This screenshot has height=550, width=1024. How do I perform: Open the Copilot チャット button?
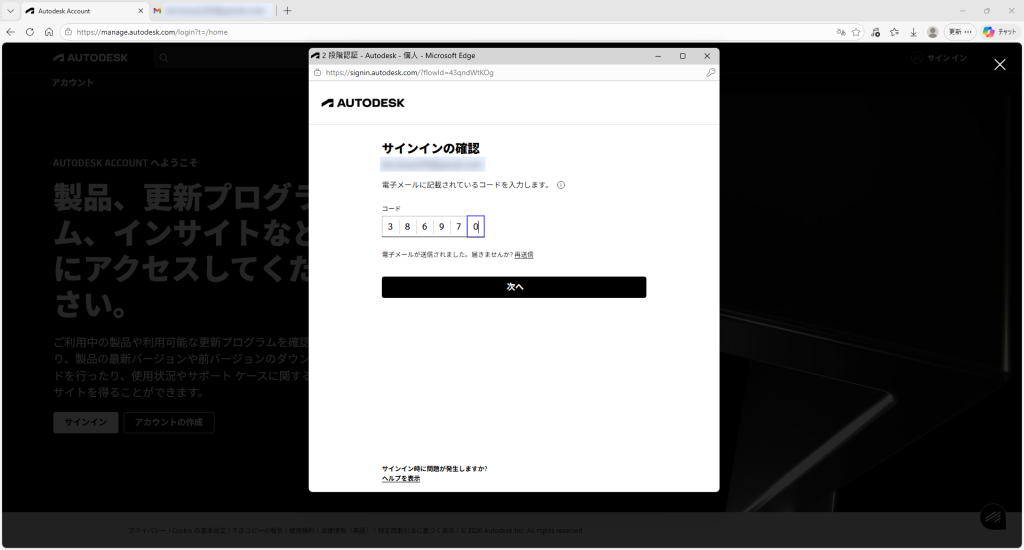[999, 32]
